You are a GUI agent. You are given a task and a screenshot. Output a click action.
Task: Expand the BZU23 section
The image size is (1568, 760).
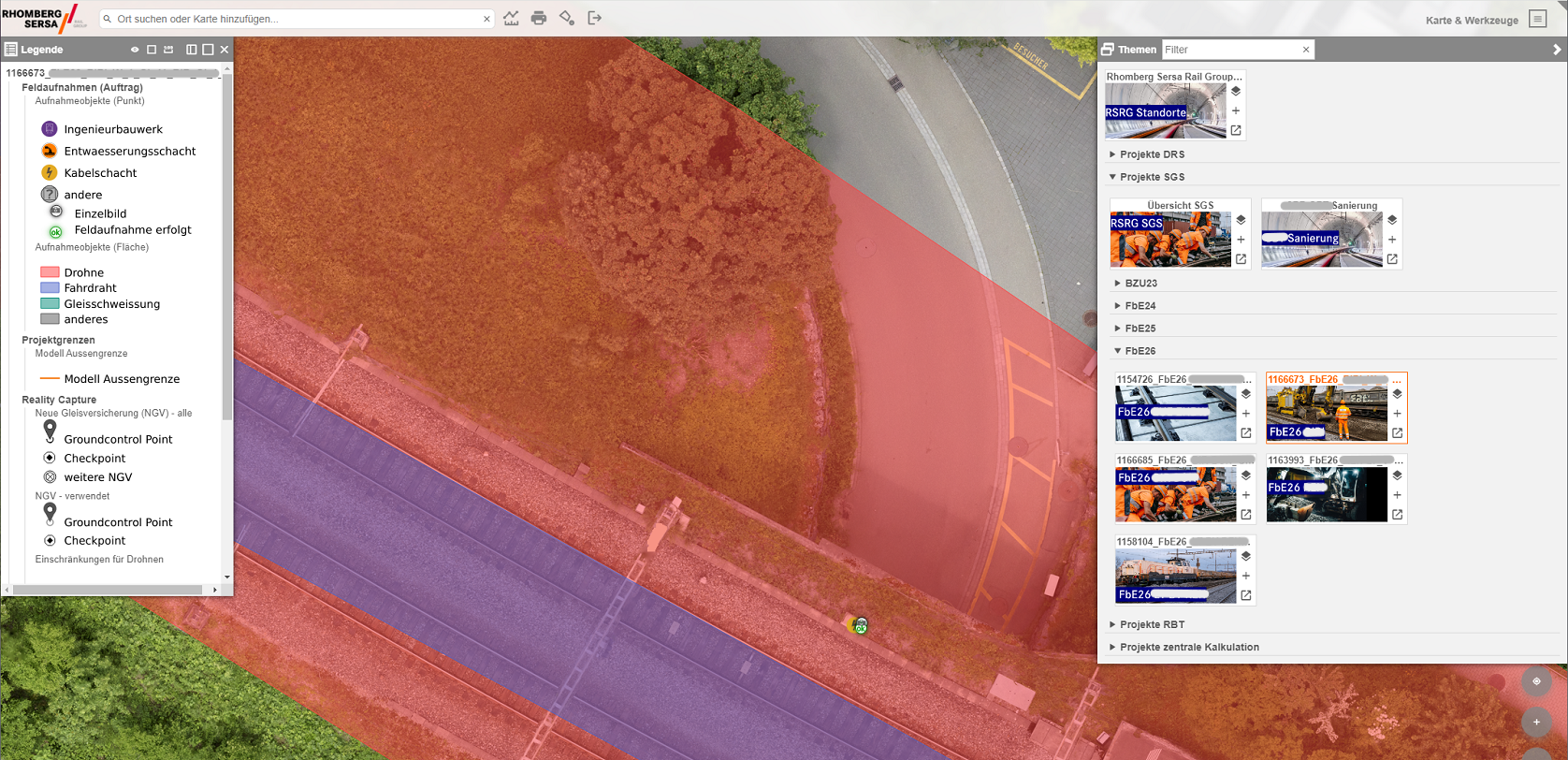(x=1140, y=283)
